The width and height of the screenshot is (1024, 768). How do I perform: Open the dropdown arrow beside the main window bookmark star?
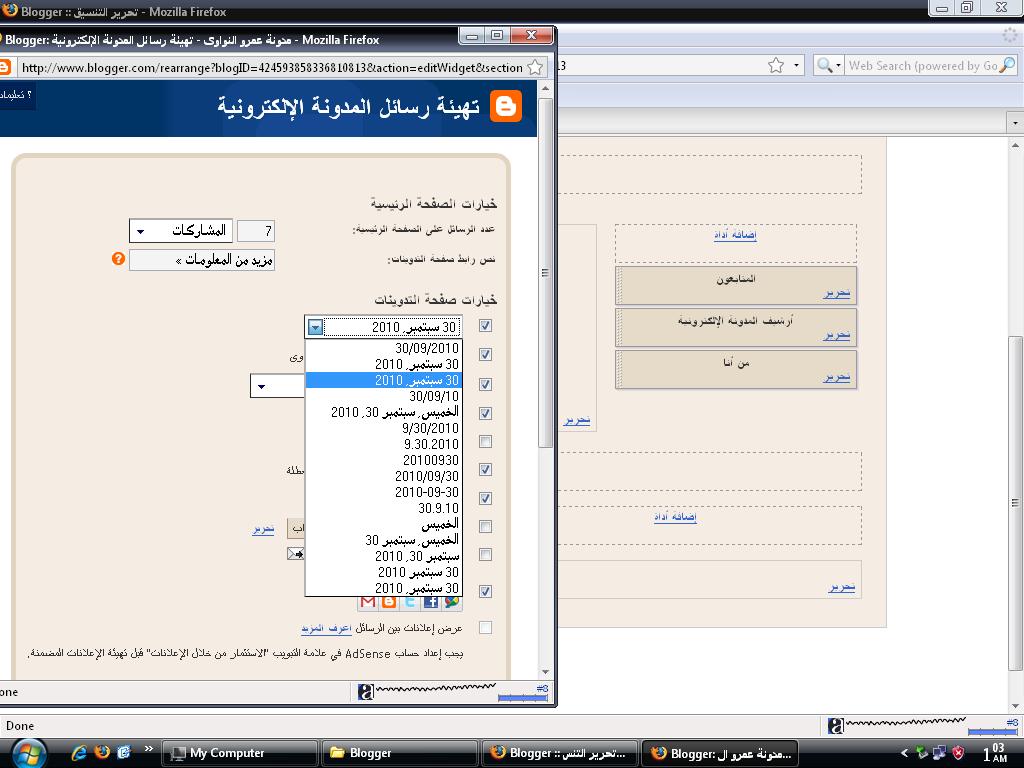click(796, 65)
